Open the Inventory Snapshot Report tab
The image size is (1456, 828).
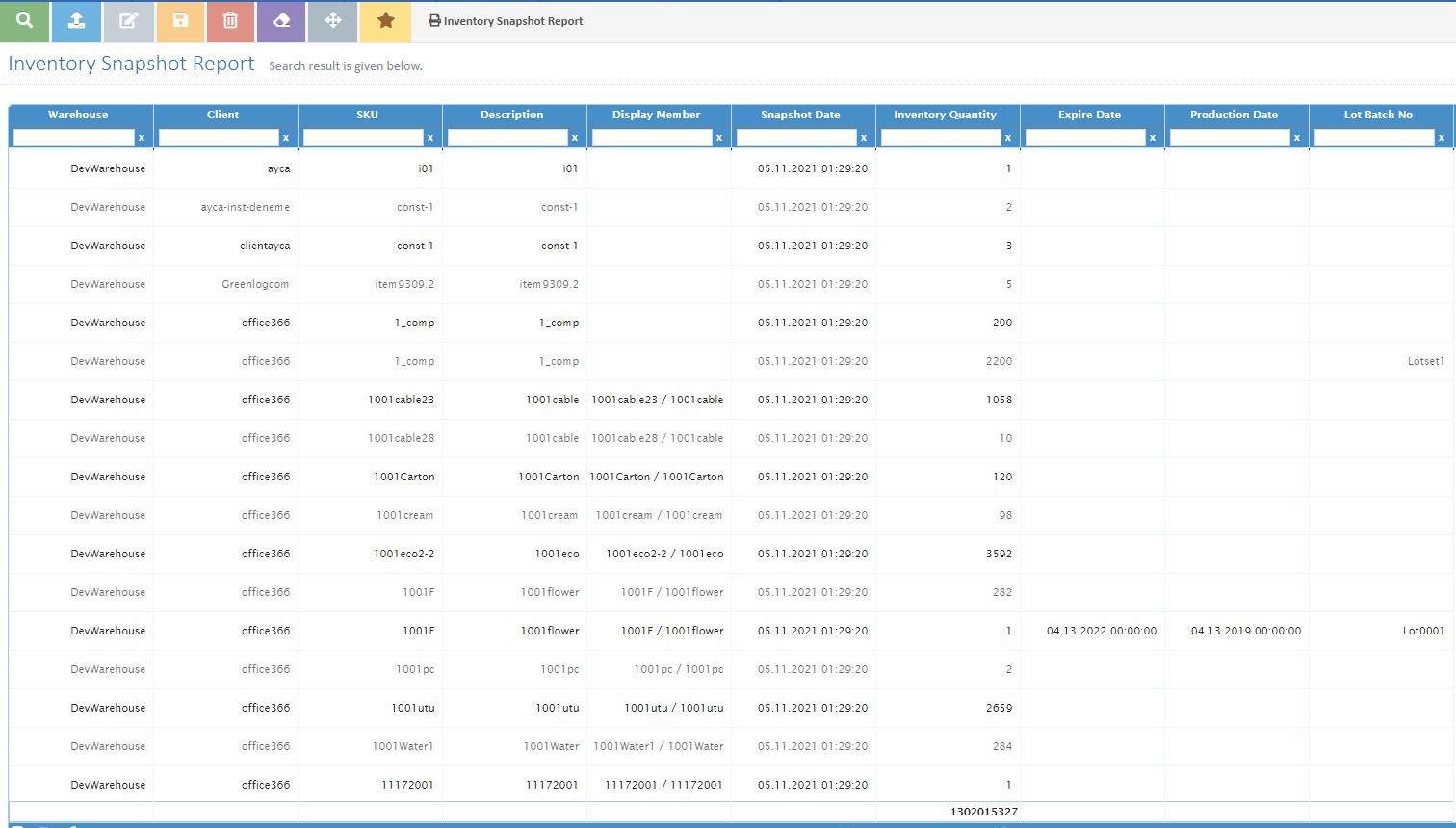506,21
